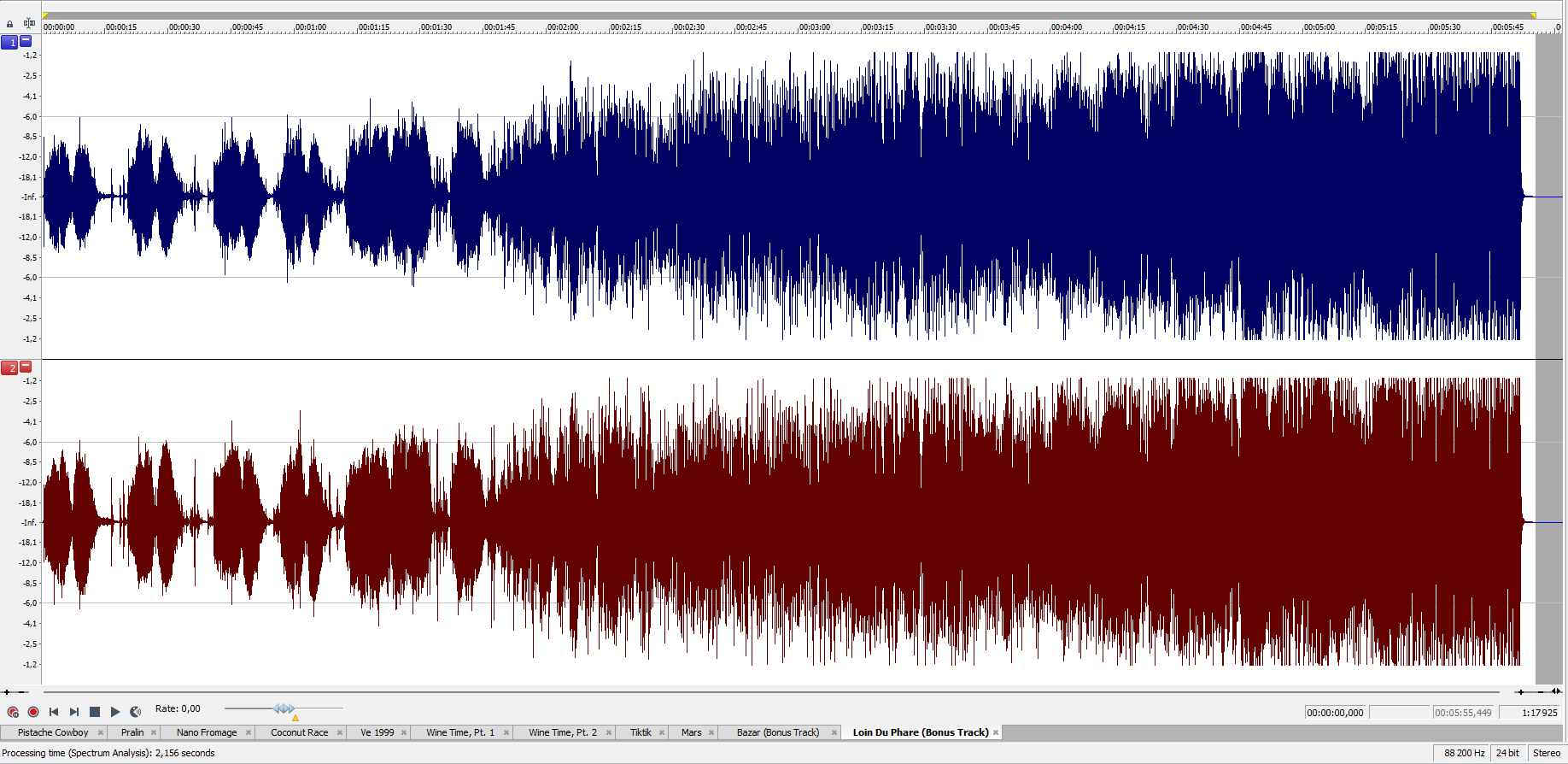
Task: Toggle the lock icon above the channels
Action: click(9, 24)
